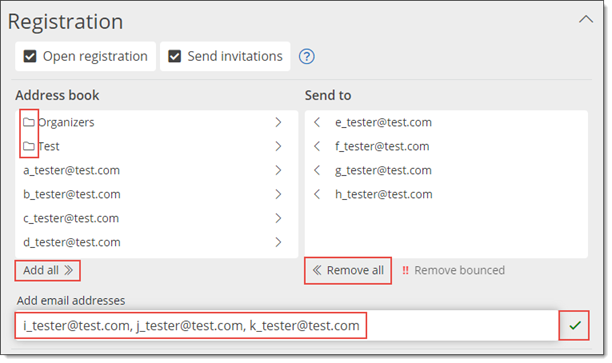Remove g_tester@test.com using its left arrow

[317, 170]
